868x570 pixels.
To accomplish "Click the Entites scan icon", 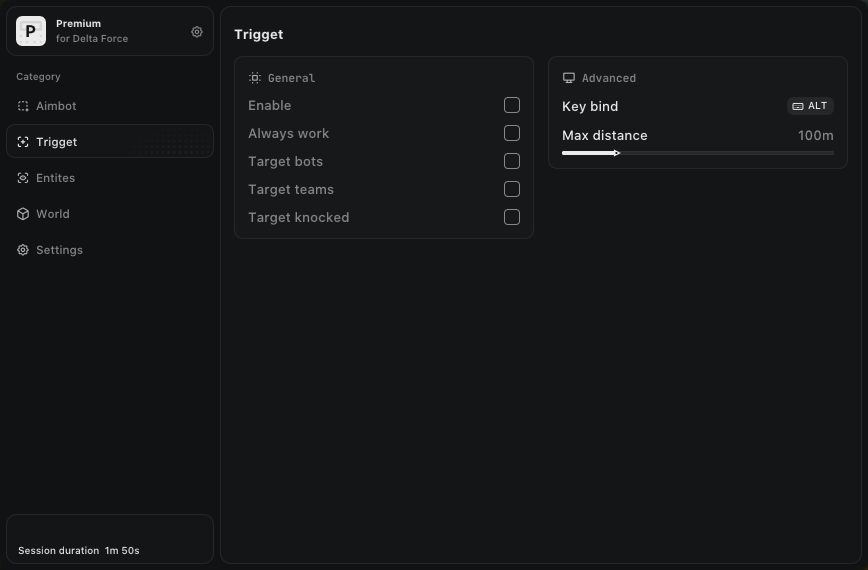I will pyautogui.click(x=23, y=178).
